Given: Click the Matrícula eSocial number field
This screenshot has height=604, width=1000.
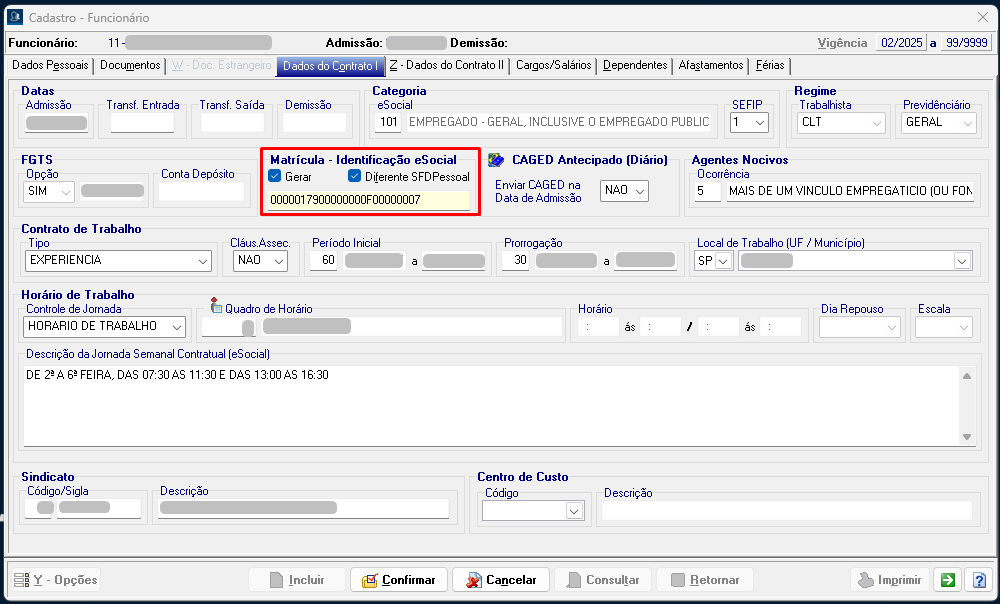Looking at the screenshot, I should 368,200.
